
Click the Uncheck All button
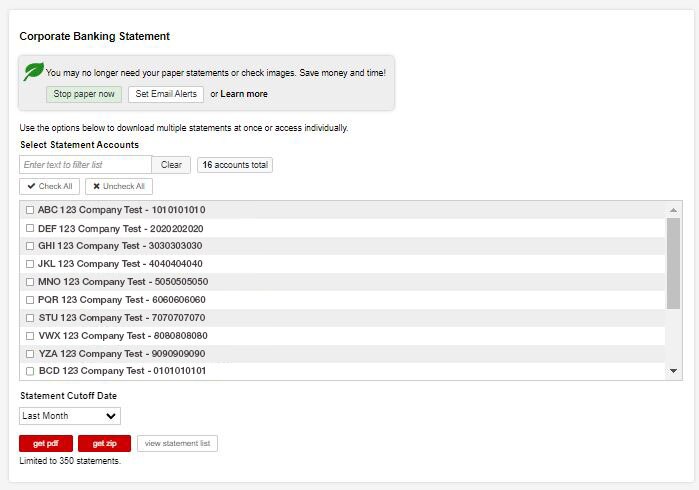[x=119, y=186]
